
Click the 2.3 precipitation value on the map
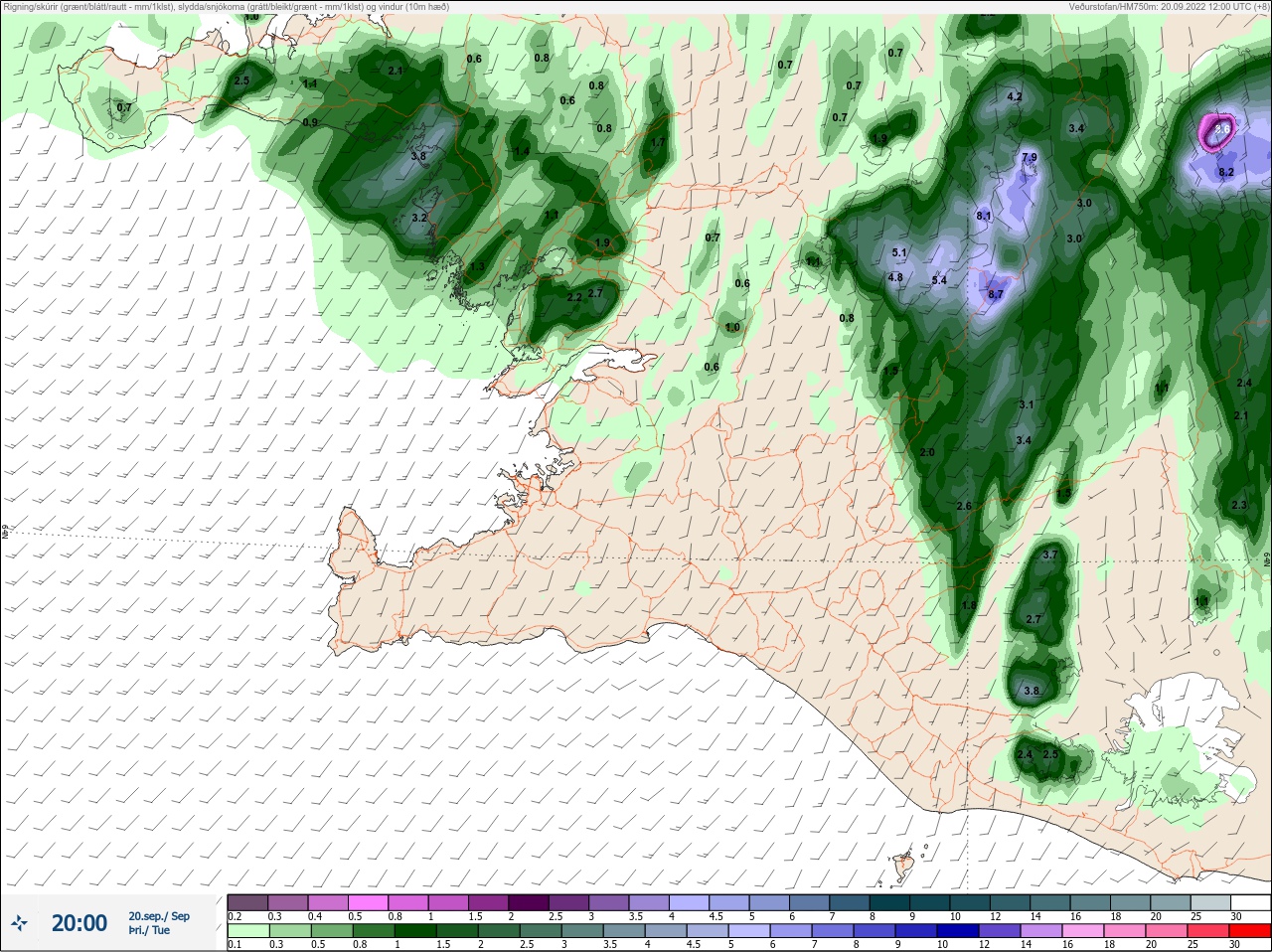pos(1239,505)
